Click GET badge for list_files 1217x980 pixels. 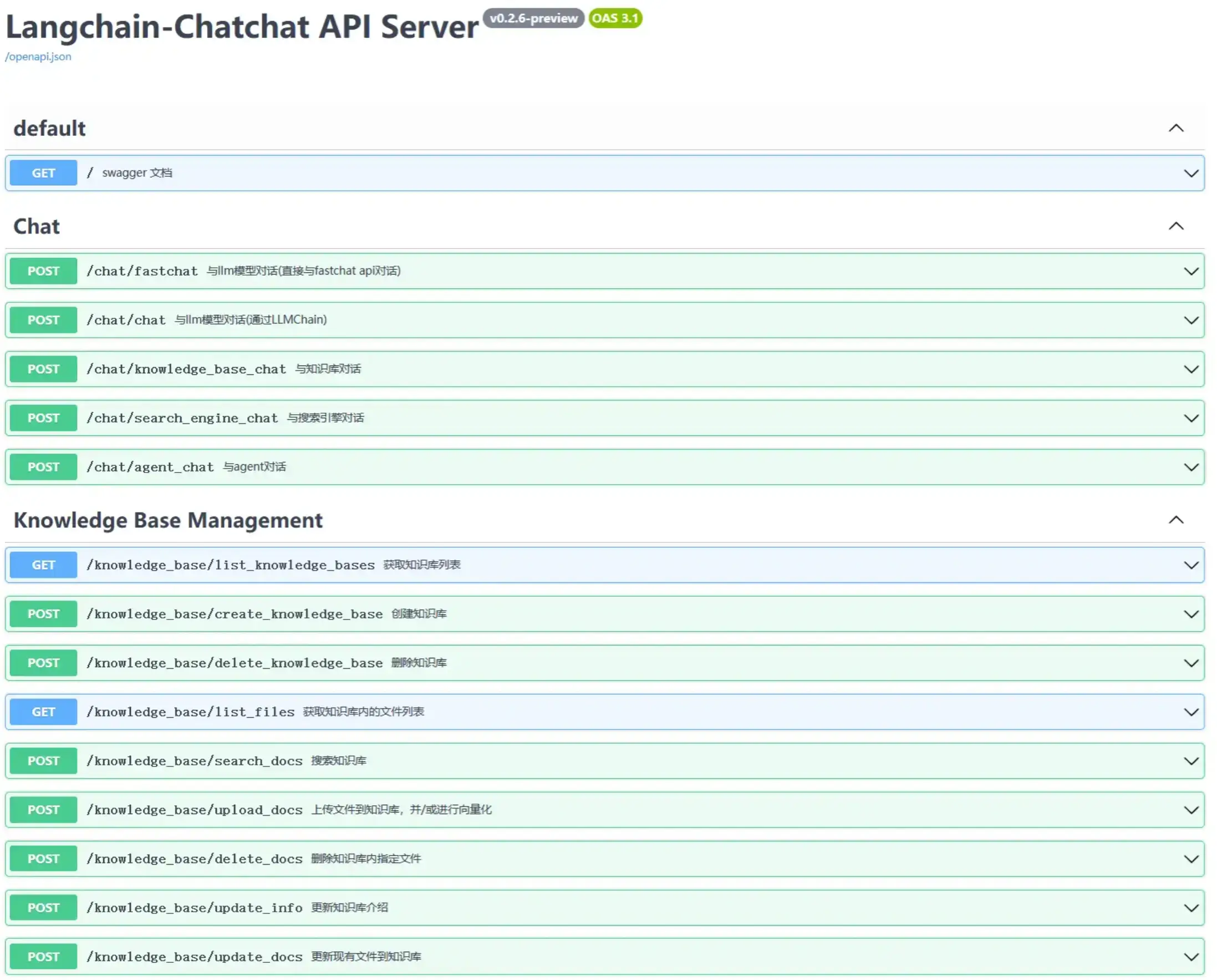43,712
